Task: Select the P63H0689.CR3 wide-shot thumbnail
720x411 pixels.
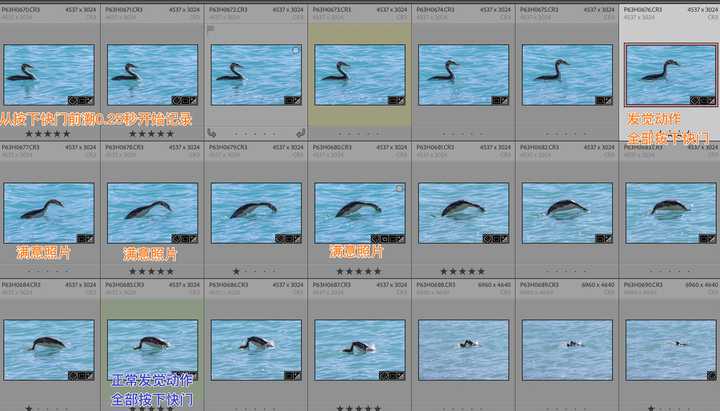Action: 568,350
